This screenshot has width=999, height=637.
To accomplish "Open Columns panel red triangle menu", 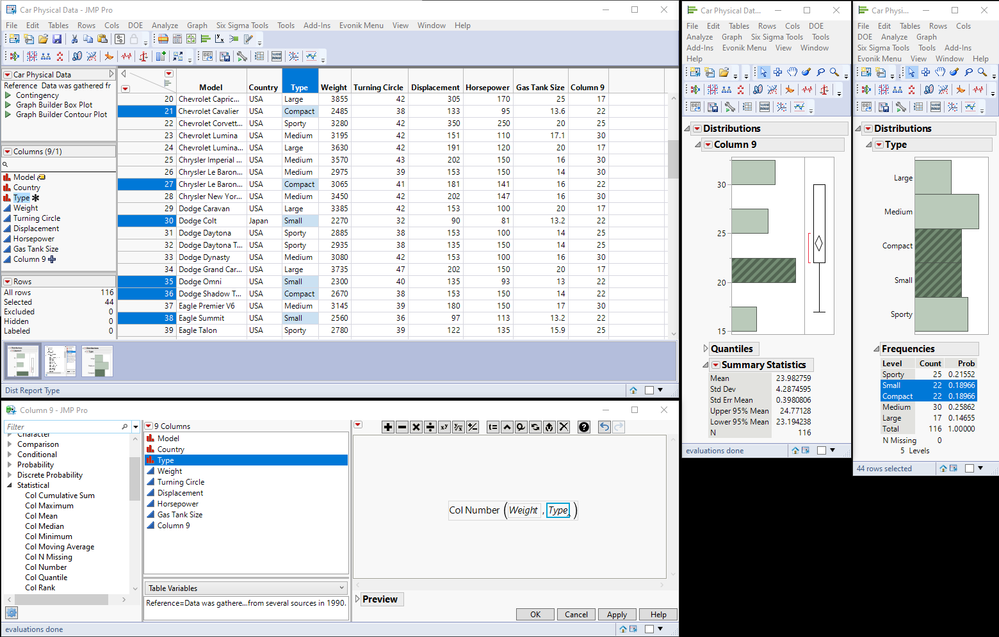I will pyautogui.click(x=8, y=152).
